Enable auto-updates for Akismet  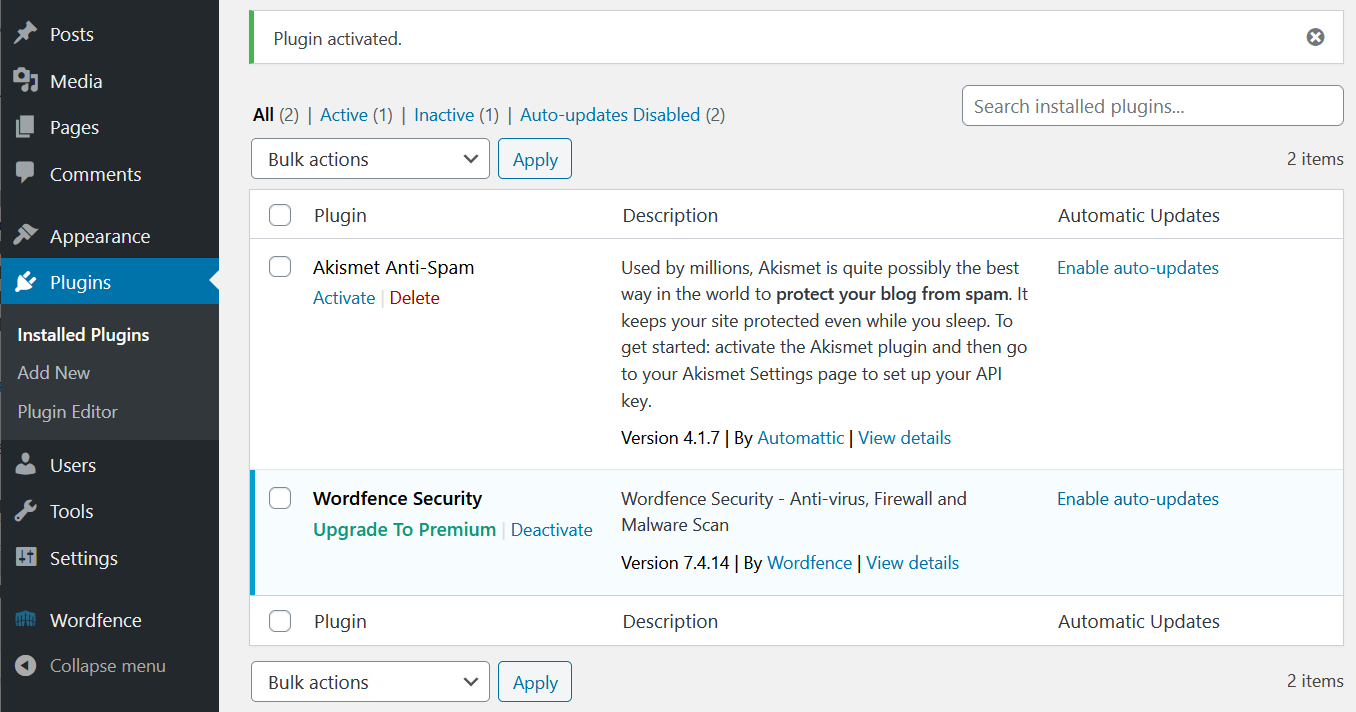(1138, 268)
